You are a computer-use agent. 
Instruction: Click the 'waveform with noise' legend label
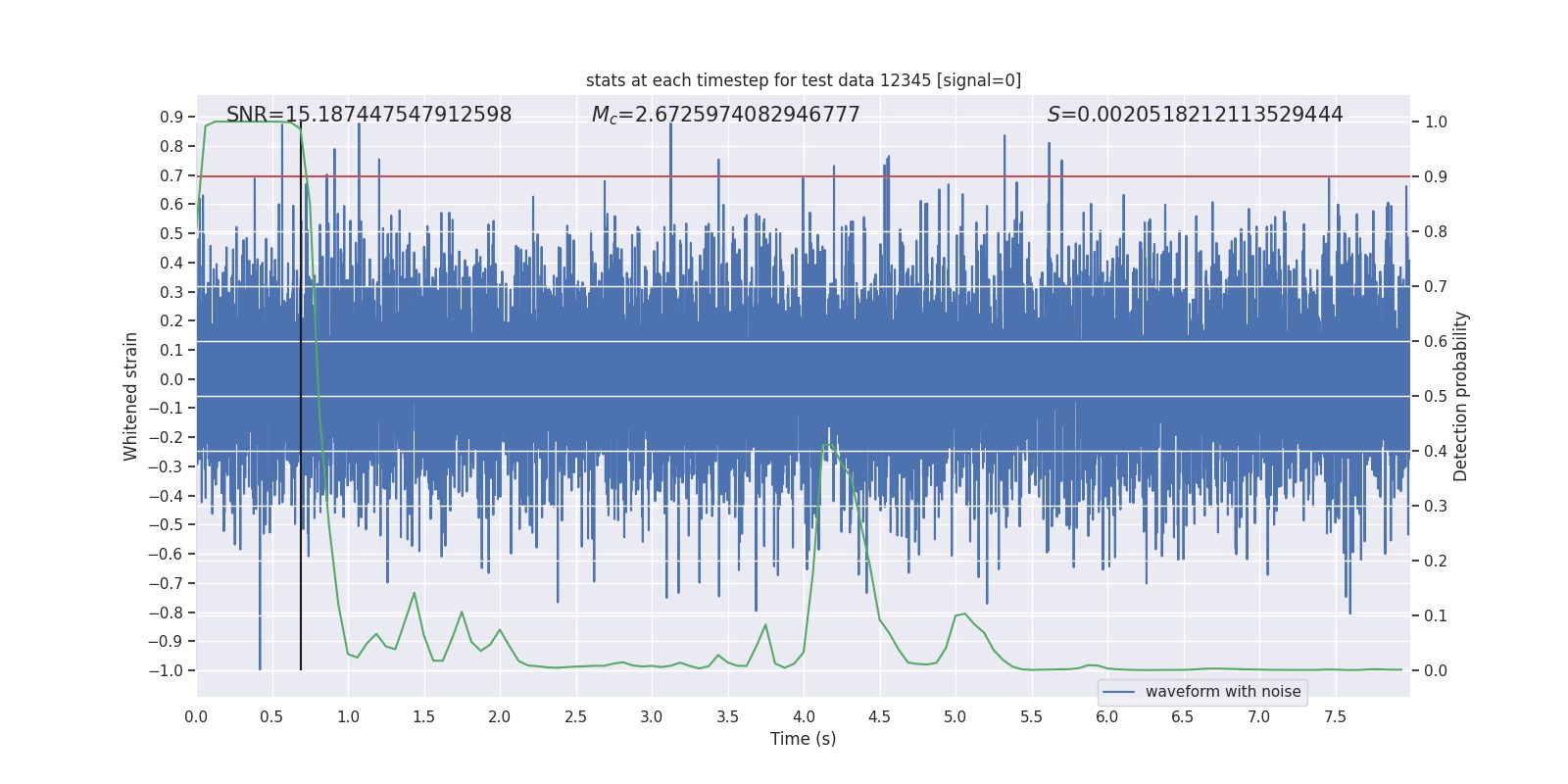1222,692
